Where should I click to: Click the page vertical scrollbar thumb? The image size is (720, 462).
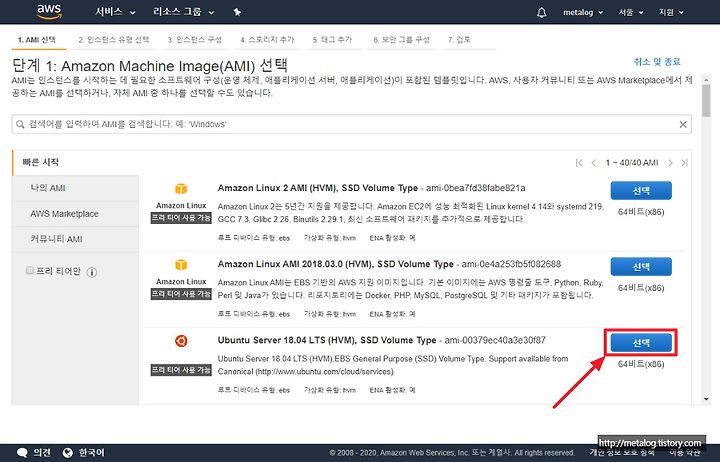tap(706, 100)
